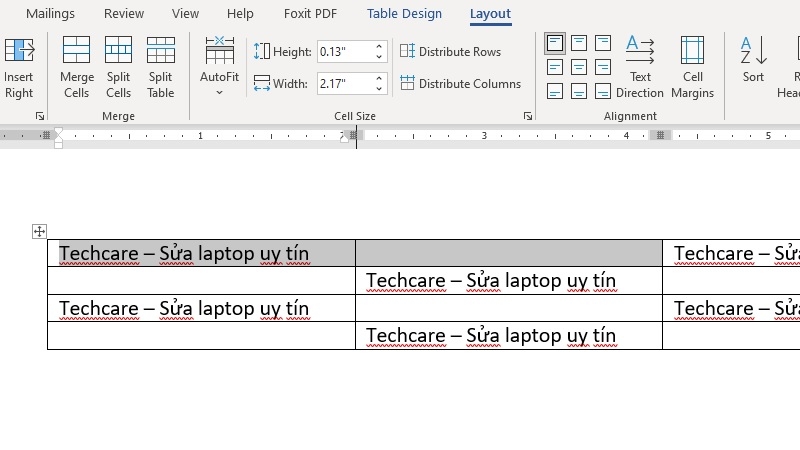Select Align Bottom Center

pyautogui.click(x=579, y=91)
